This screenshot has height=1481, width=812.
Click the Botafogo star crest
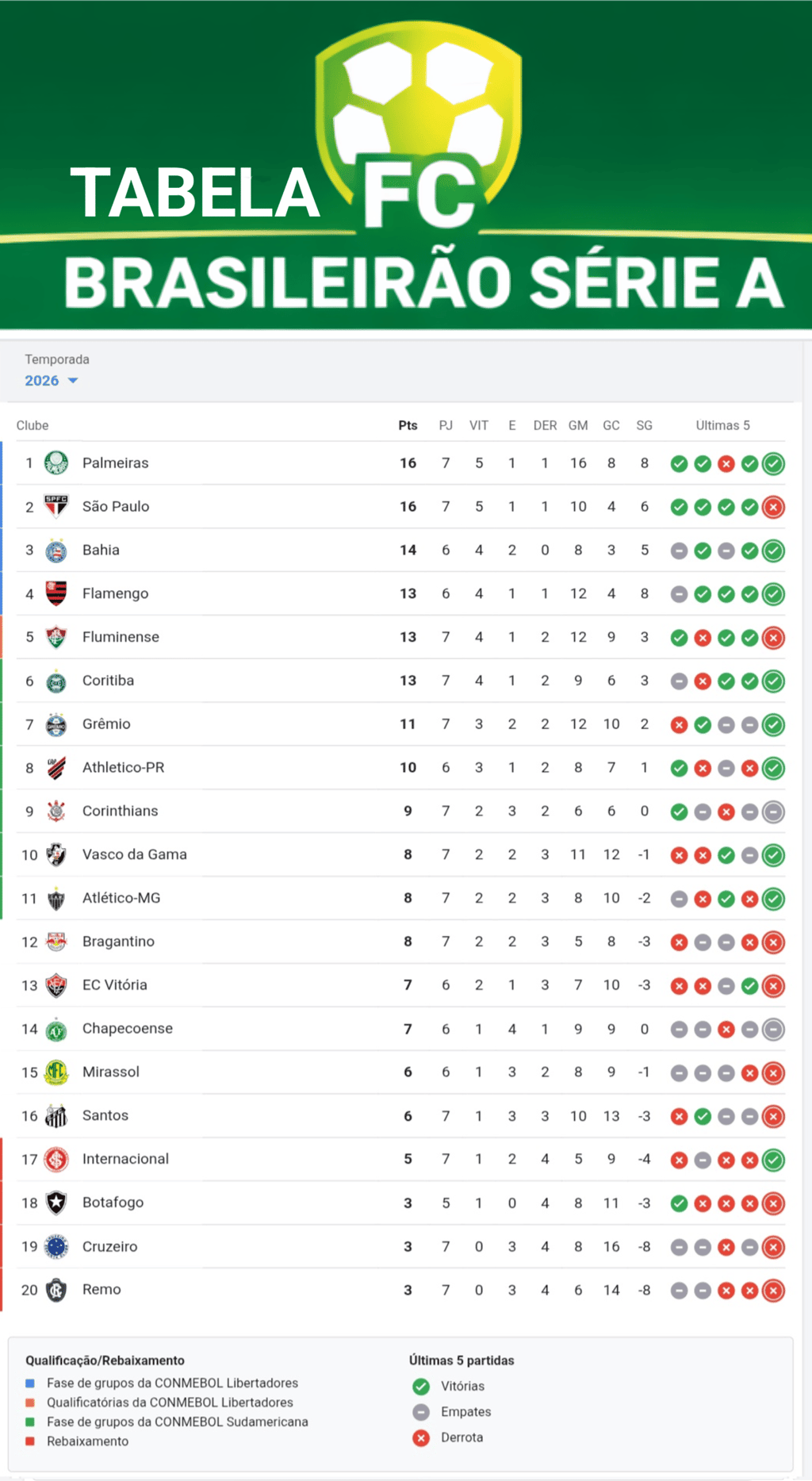(56, 1203)
